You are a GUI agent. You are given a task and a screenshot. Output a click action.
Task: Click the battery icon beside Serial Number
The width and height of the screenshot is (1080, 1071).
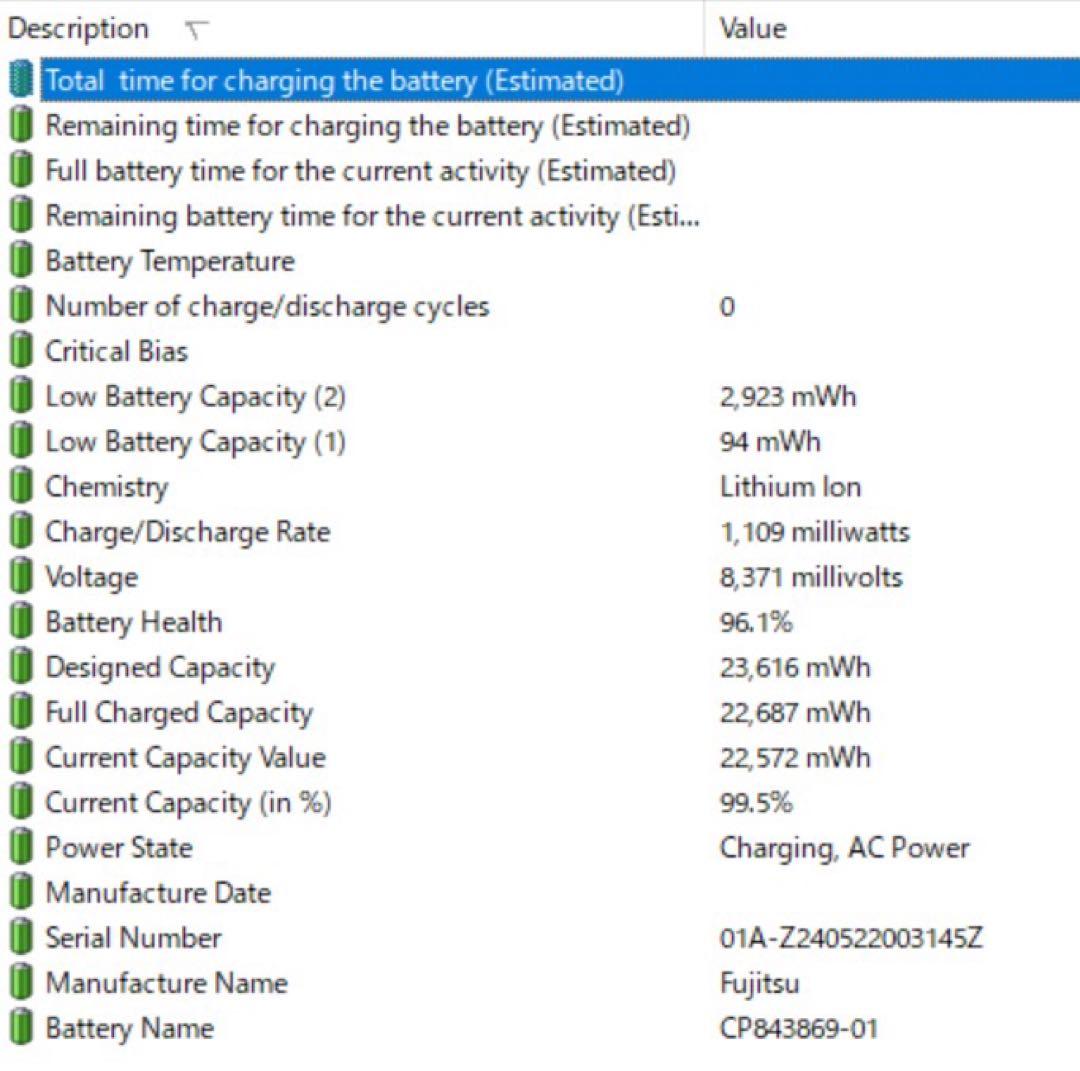point(22,938)
